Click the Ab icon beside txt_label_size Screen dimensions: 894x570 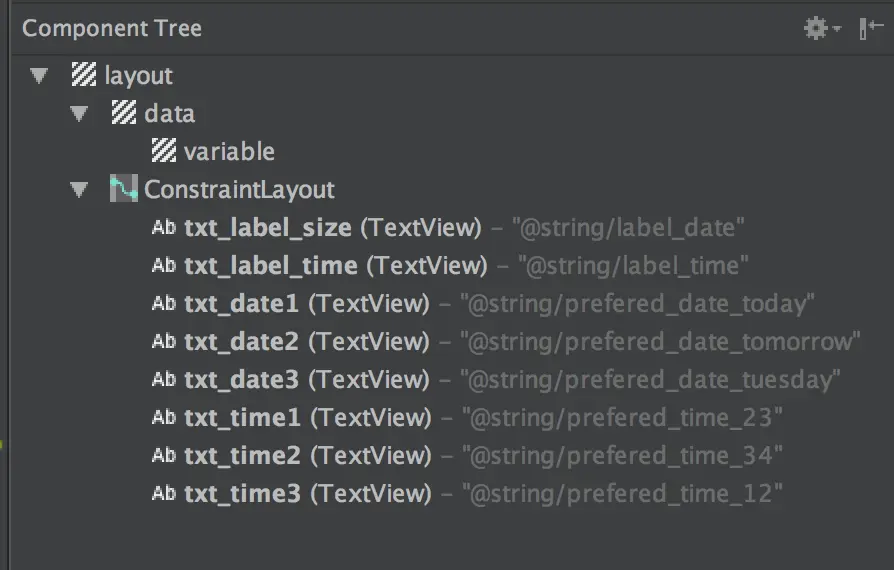(x=164, y=227)
